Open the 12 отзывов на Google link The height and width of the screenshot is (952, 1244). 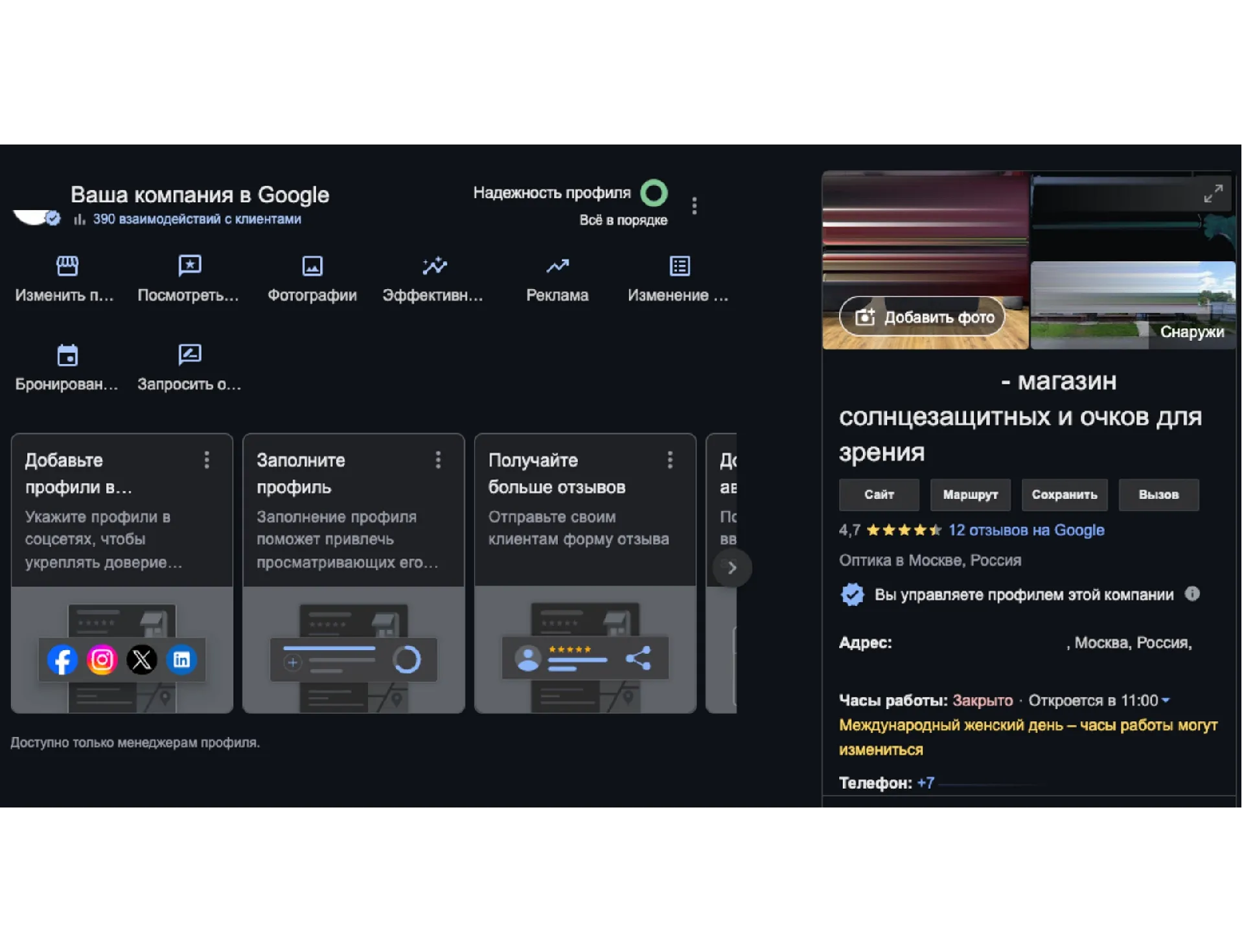(x=1026, y=530)
